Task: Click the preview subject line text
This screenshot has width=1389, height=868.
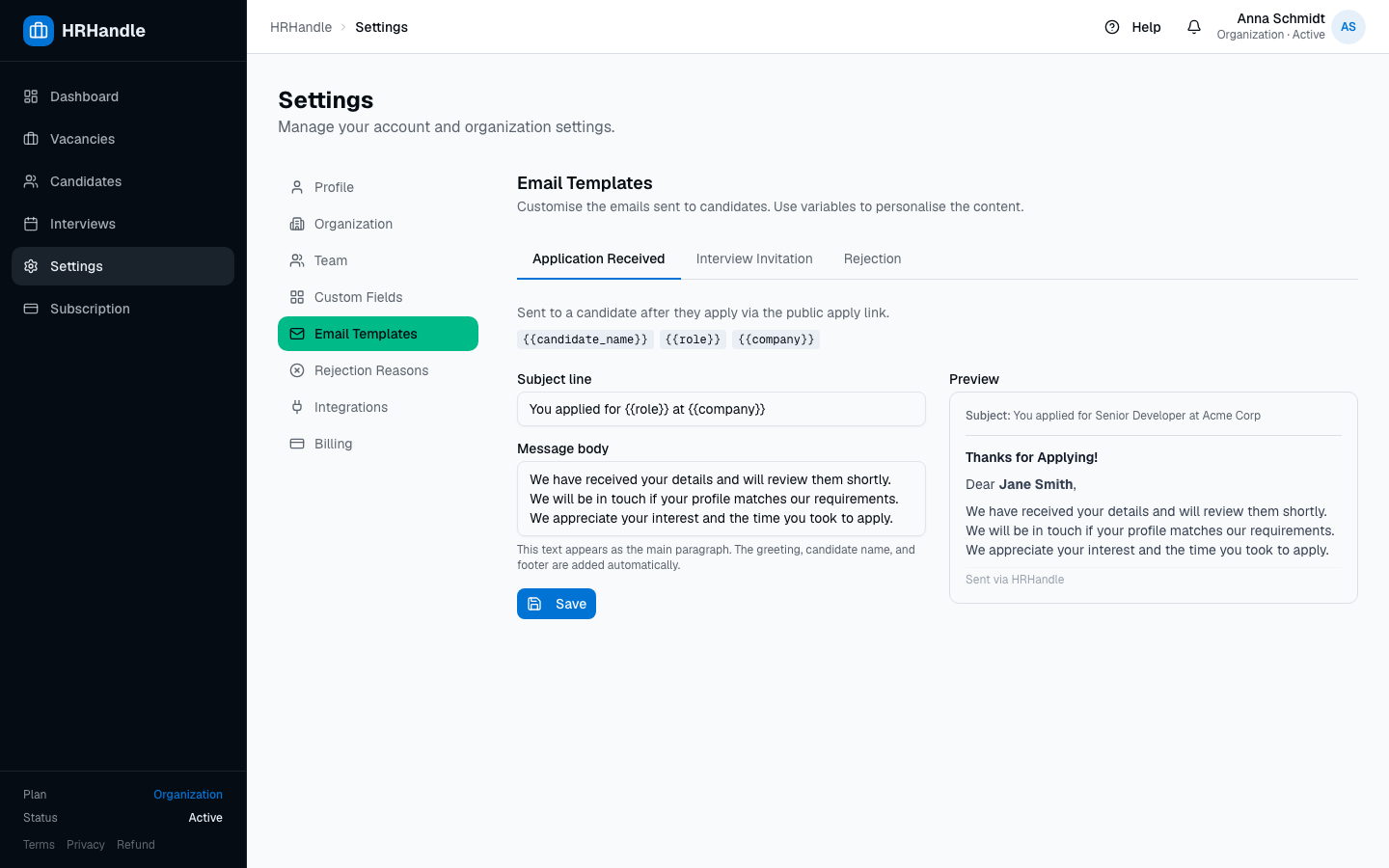Action: pyautogui.click(x=1113, y=416)
